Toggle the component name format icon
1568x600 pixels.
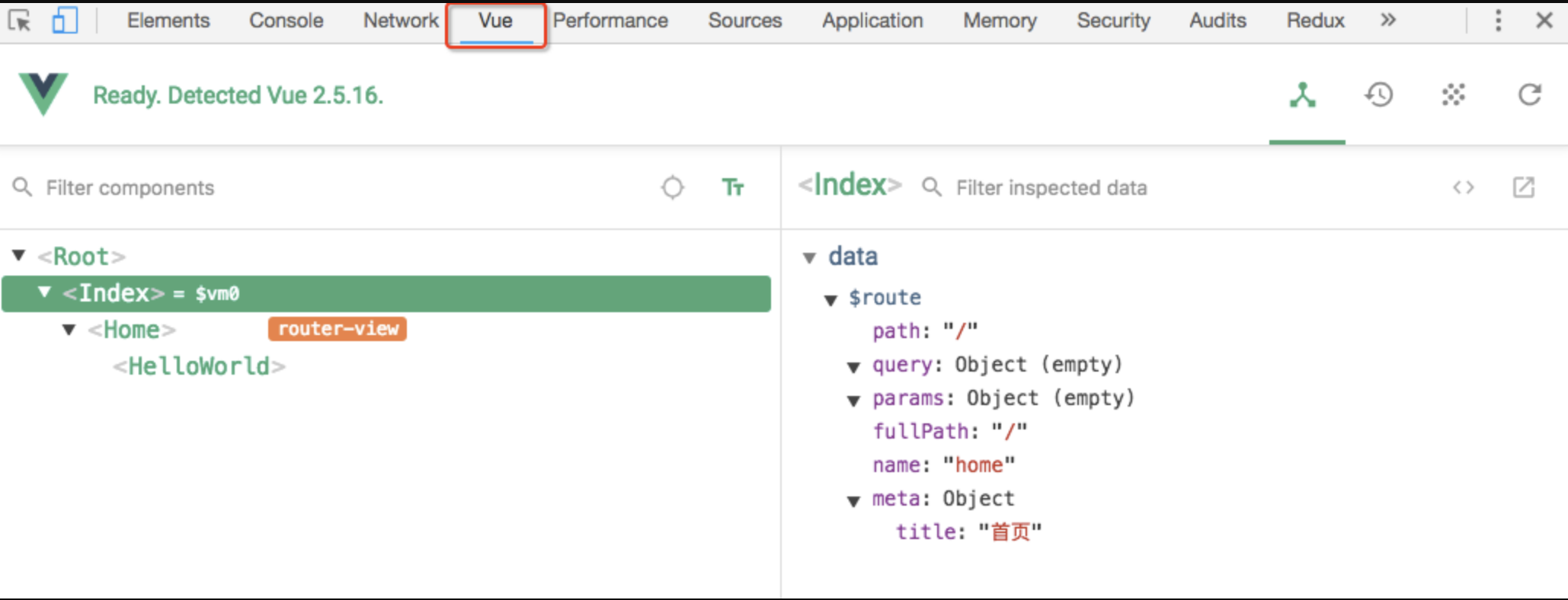732,187
